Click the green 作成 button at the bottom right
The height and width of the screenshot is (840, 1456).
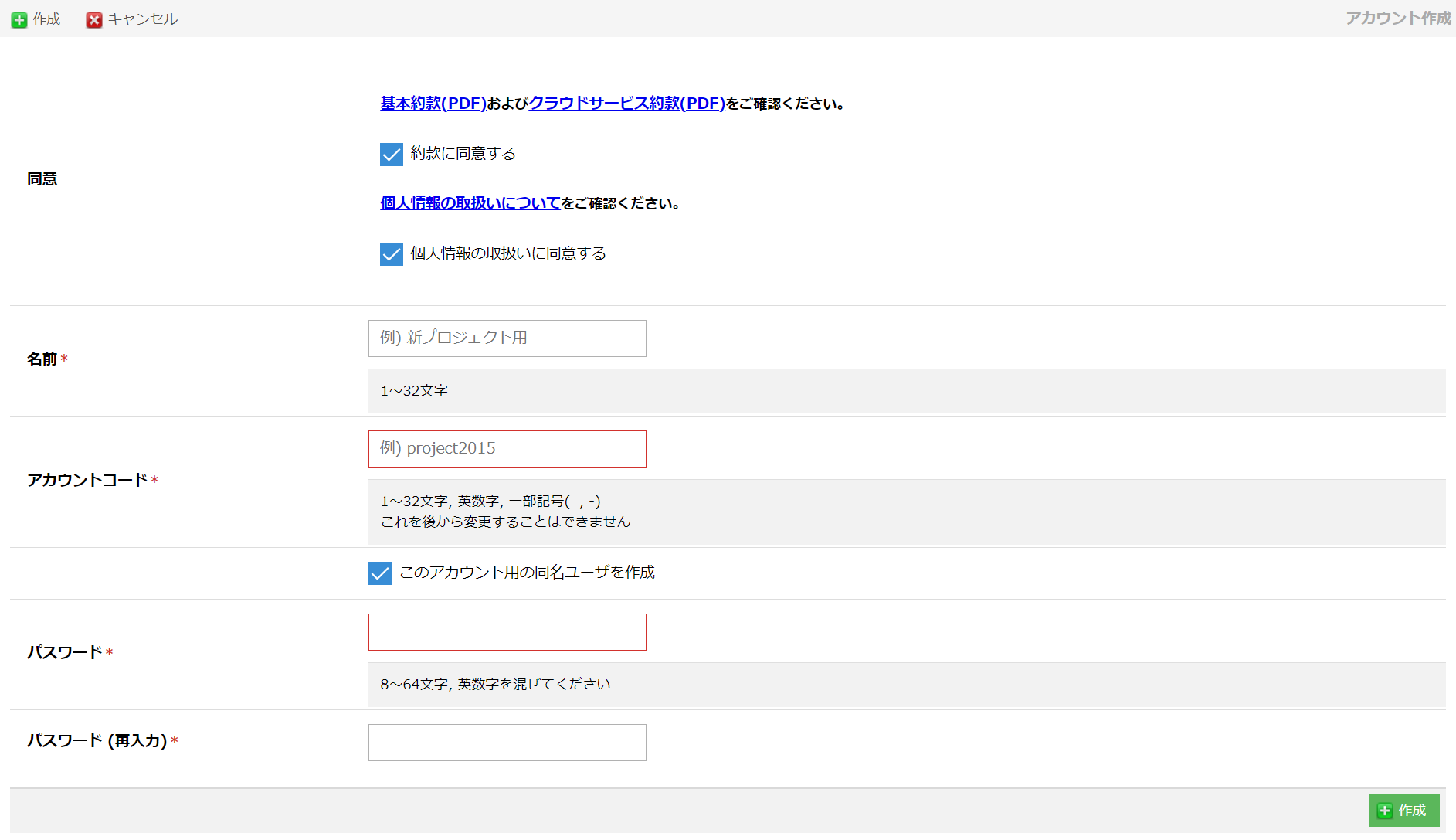(x=1403, y=810)
